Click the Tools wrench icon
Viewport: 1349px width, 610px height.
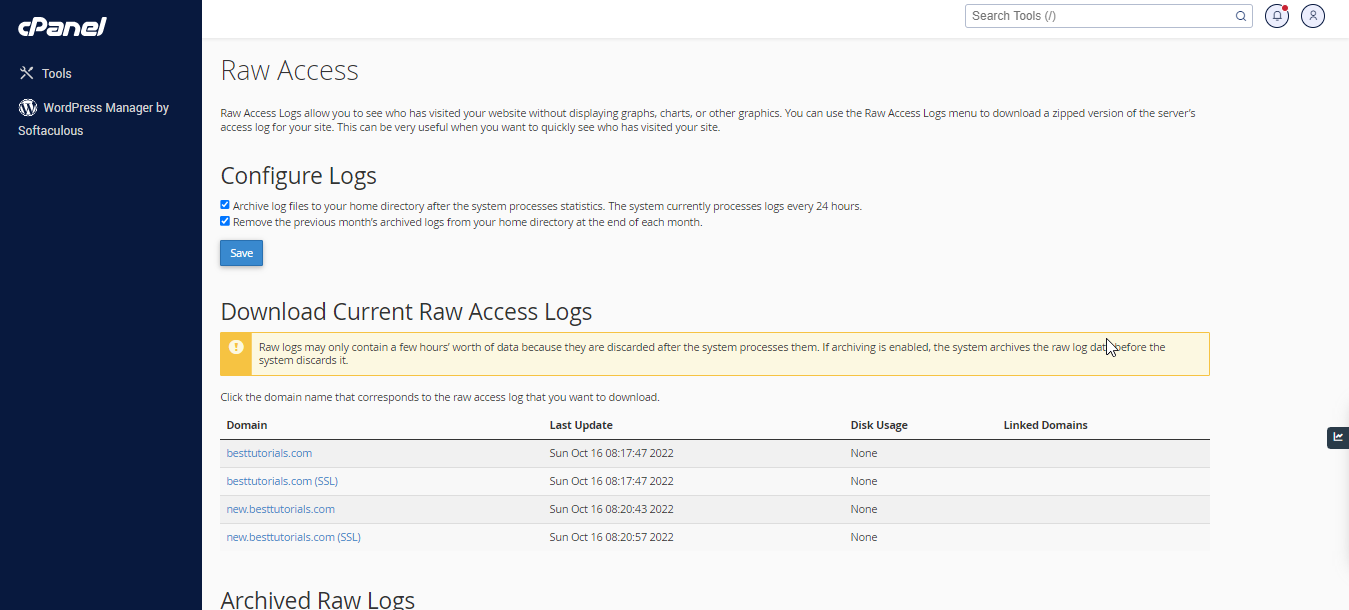click(27, 73)
